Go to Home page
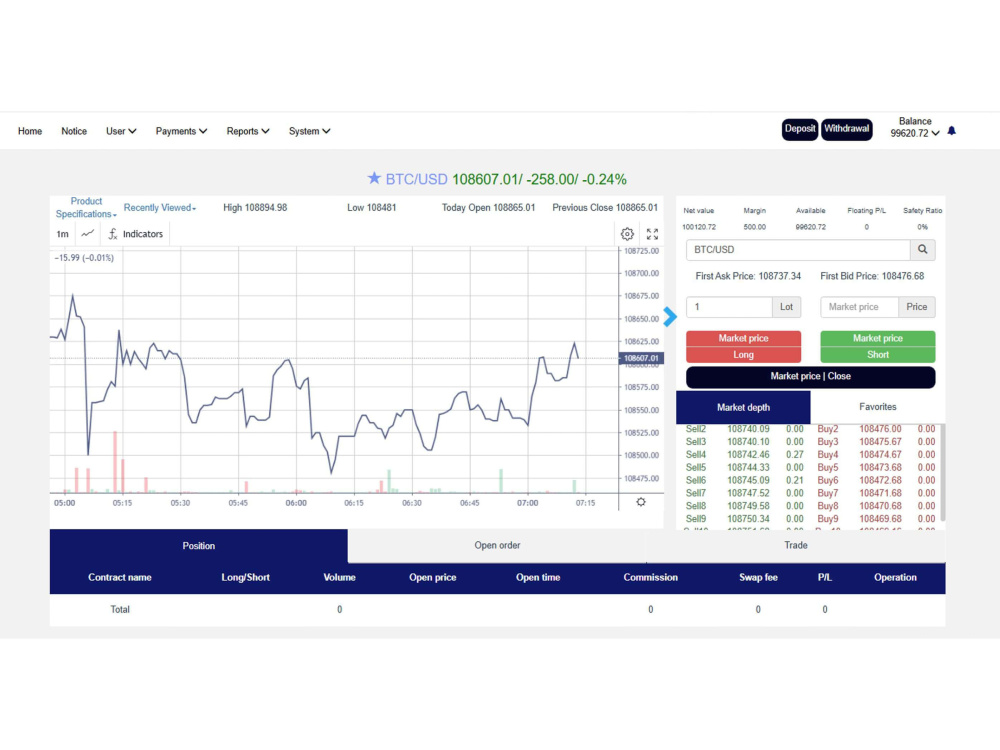The image size is (1000, 750). (x=30, y=131)
